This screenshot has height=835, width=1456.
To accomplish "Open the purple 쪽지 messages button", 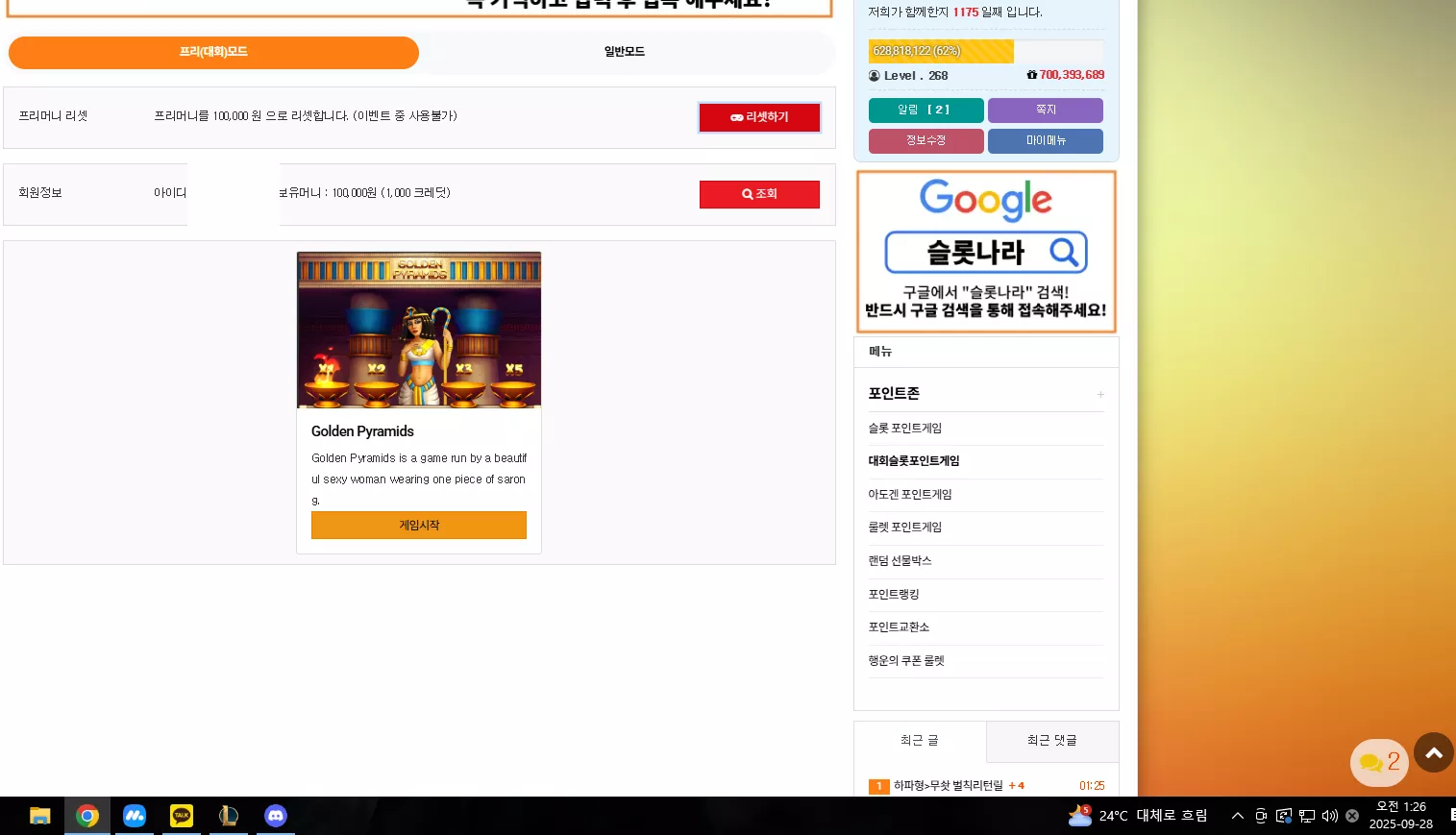I will [1046, 111].
